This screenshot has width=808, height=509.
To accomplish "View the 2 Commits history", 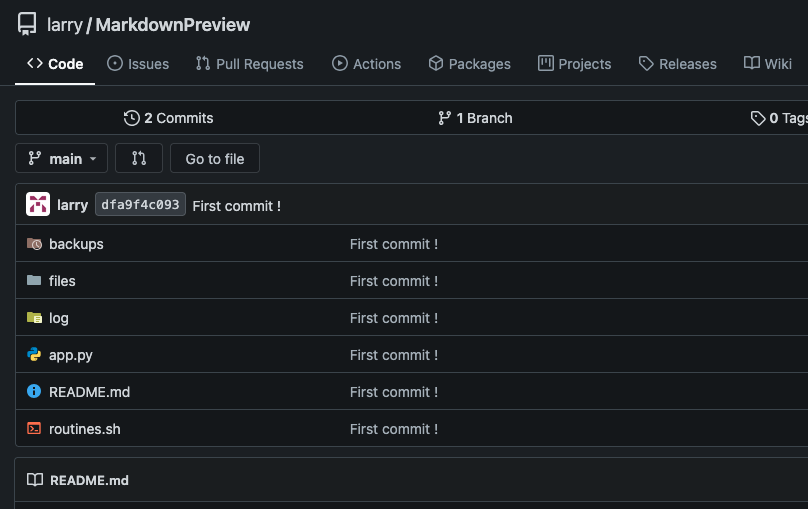I will (168, 118).
